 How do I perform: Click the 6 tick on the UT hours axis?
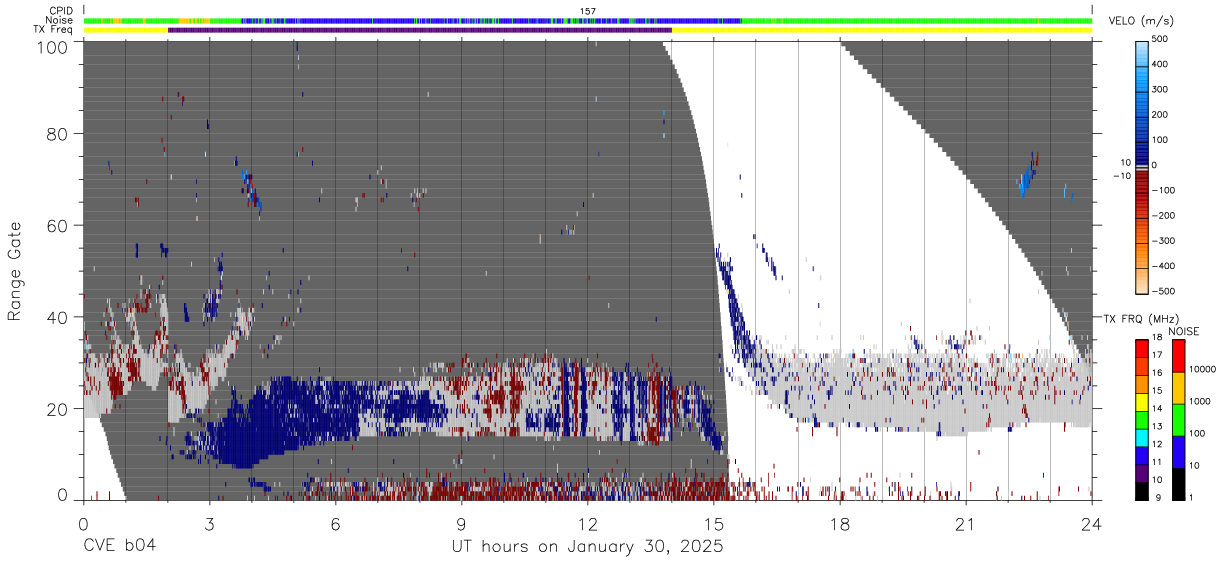coord(335,525)
